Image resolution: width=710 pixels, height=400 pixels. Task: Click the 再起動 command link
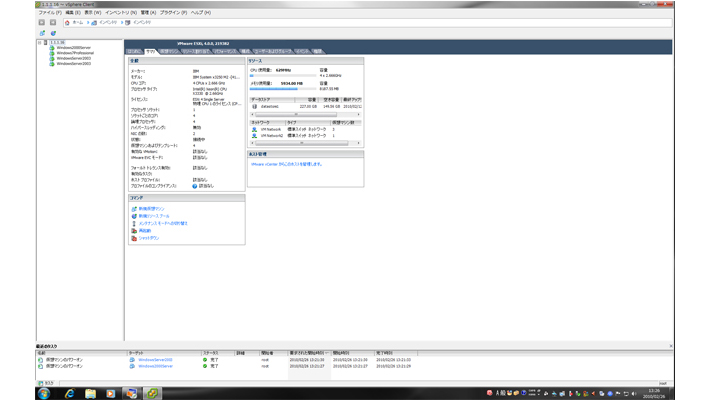tap(145, 231)
